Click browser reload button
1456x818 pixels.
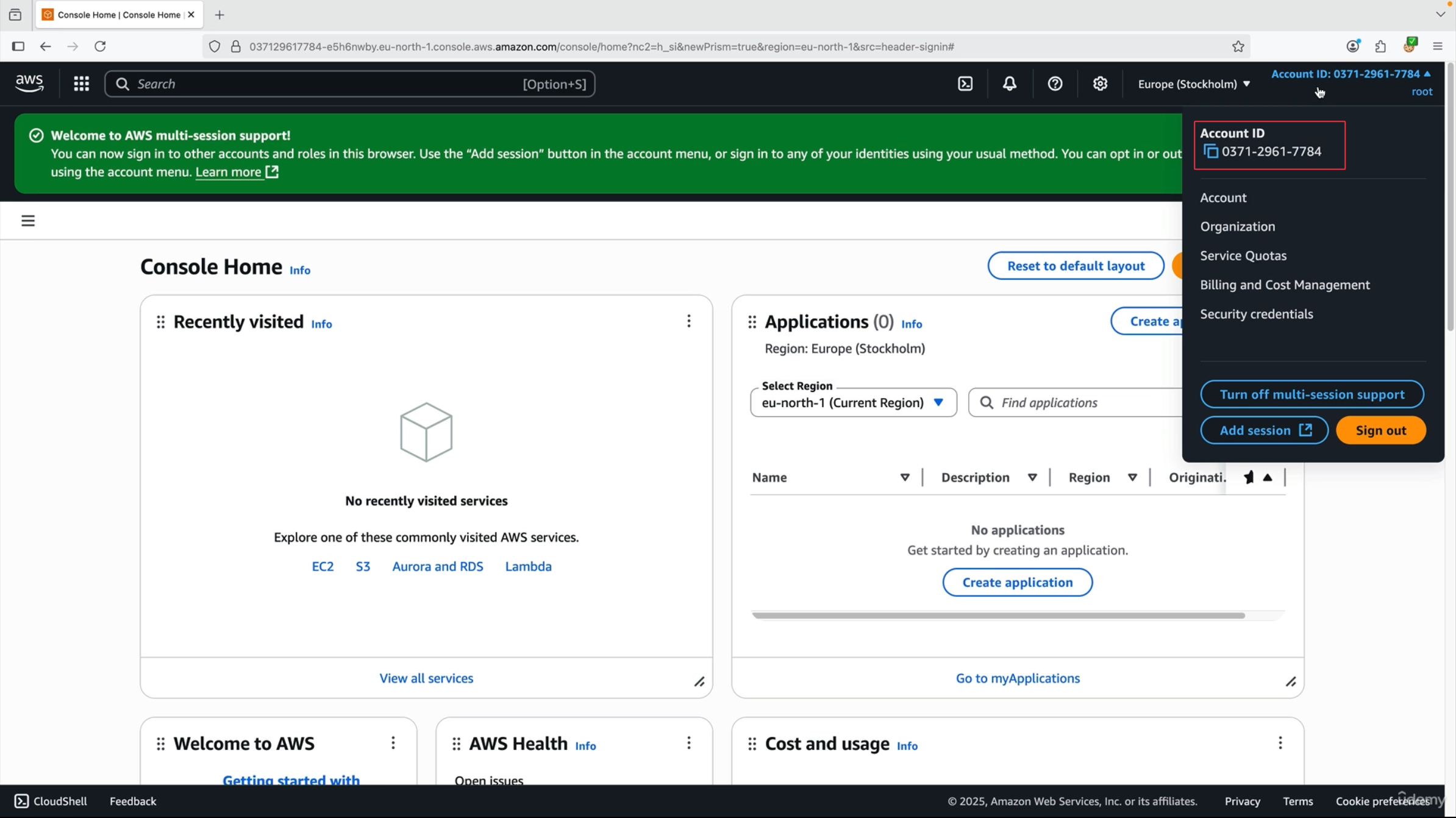[100, 46]
